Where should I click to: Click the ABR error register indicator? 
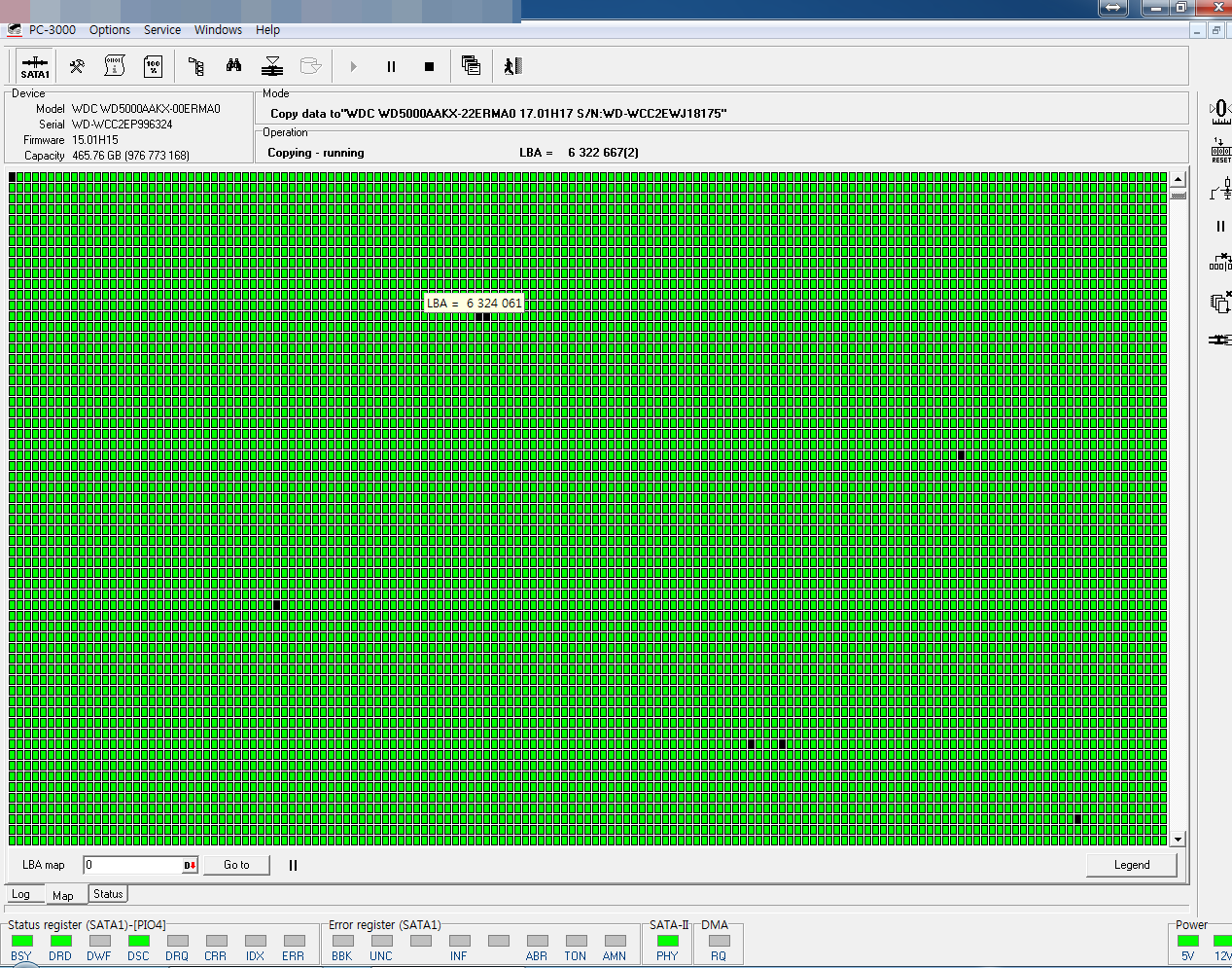537,941
